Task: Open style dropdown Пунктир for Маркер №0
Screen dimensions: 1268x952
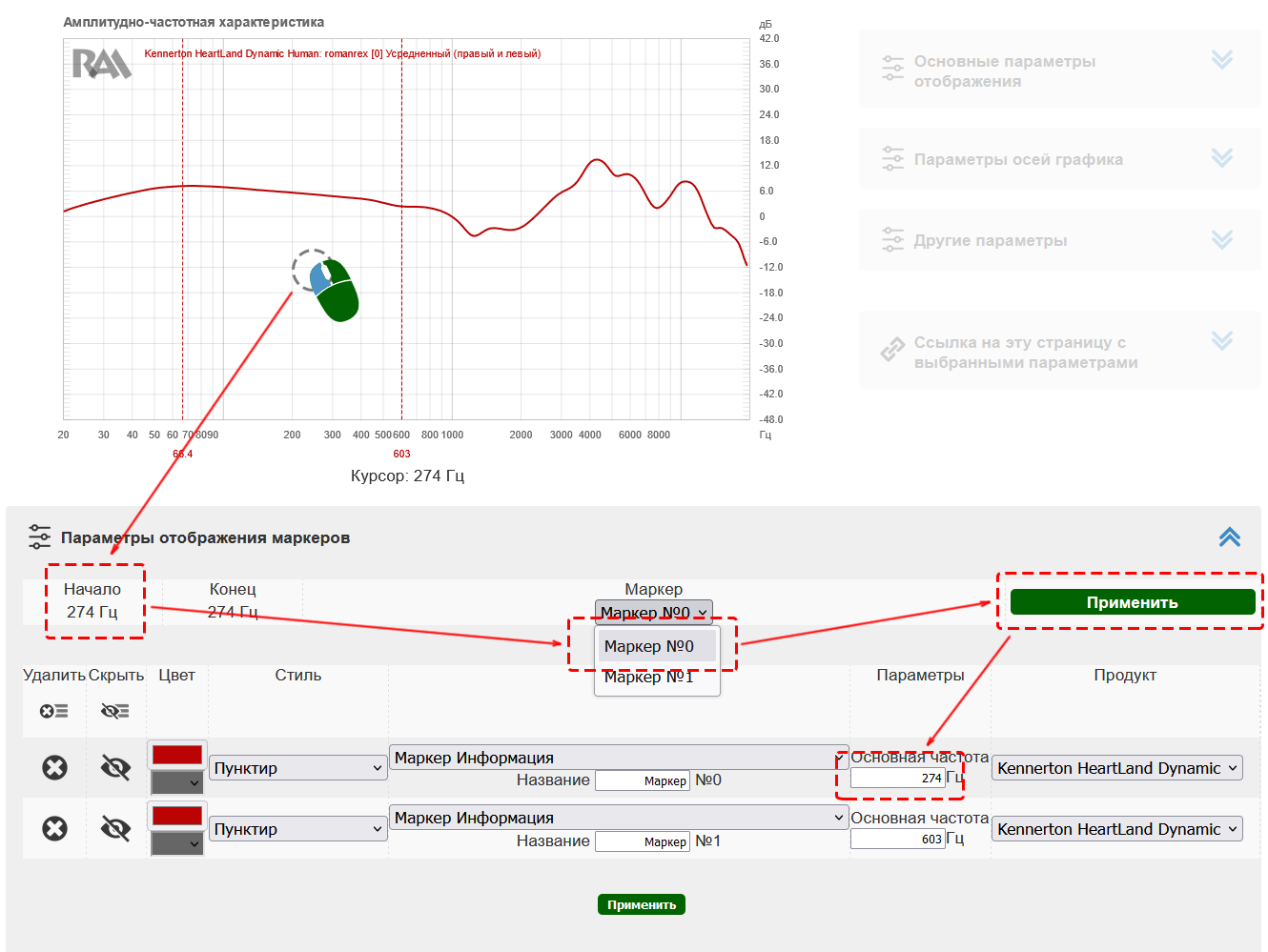Action: [298, 768]
